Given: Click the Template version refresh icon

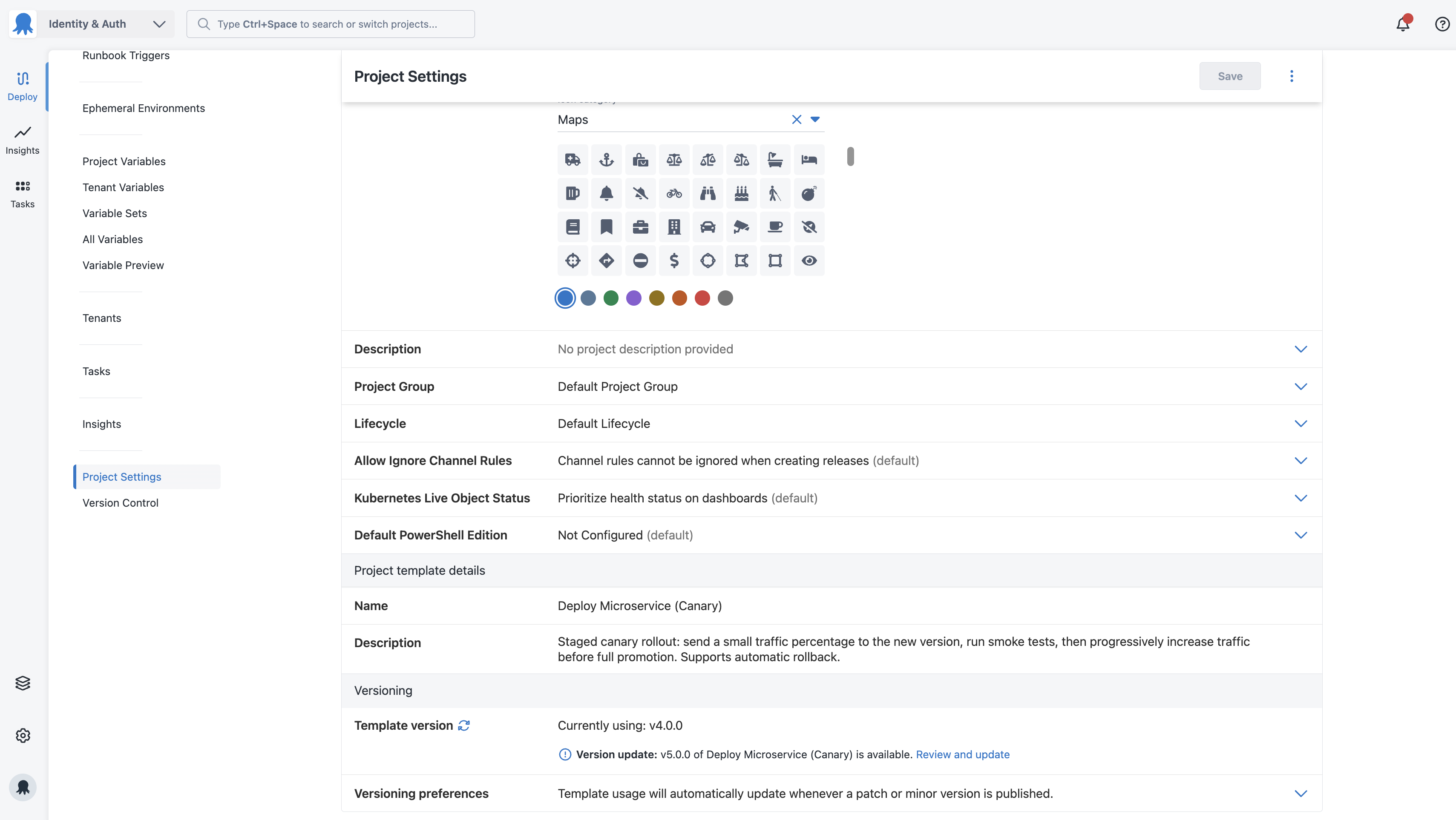Looking at the screenshot, I should coord(463,725).
